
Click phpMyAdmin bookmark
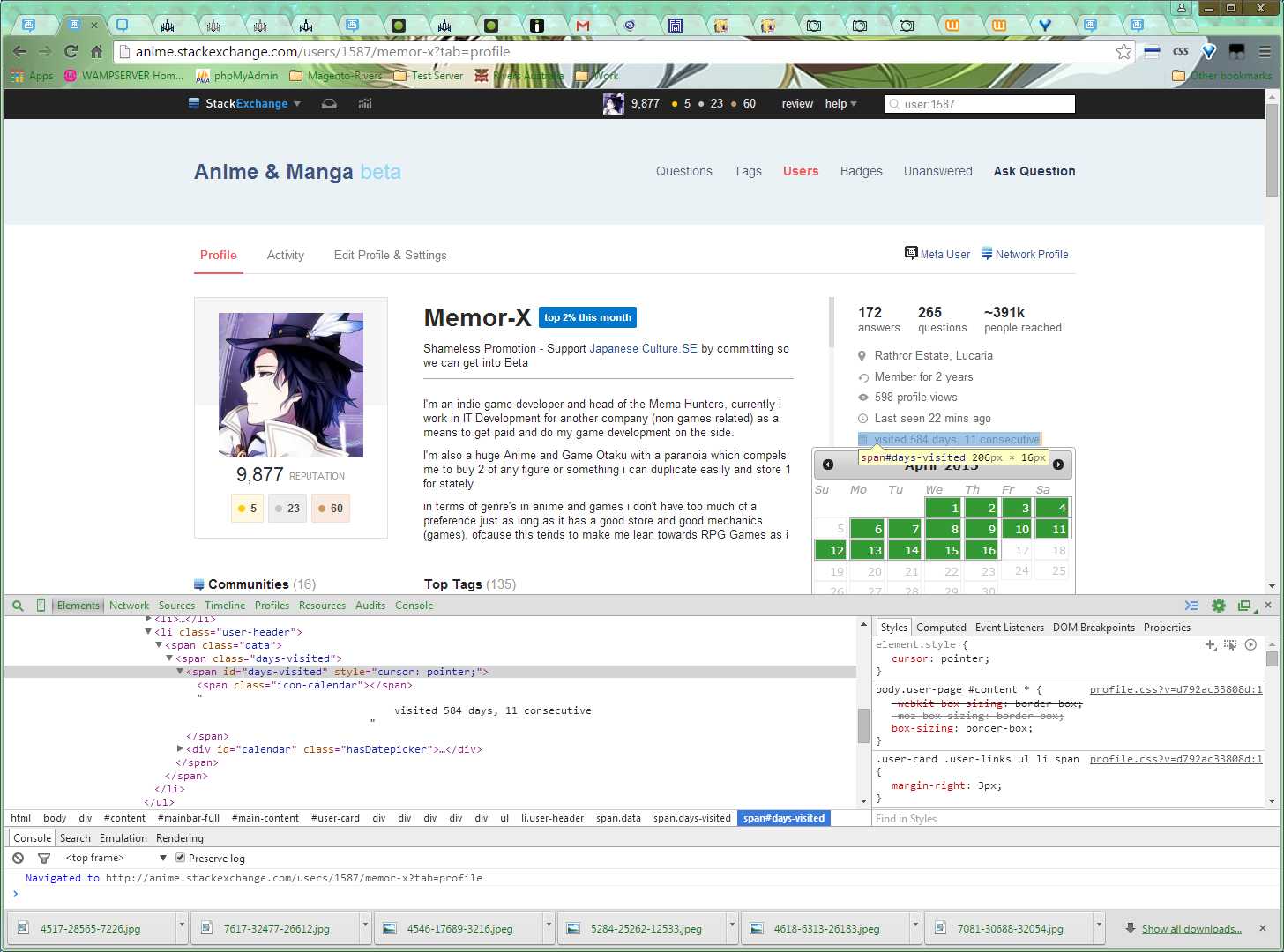click(x=237, y=76)
